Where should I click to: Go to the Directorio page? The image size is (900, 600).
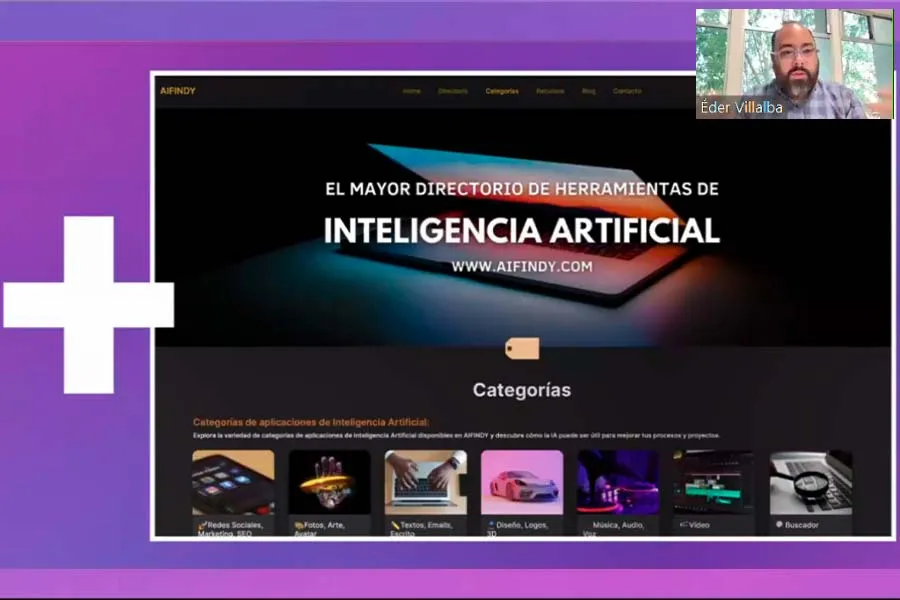click(452, 91)
